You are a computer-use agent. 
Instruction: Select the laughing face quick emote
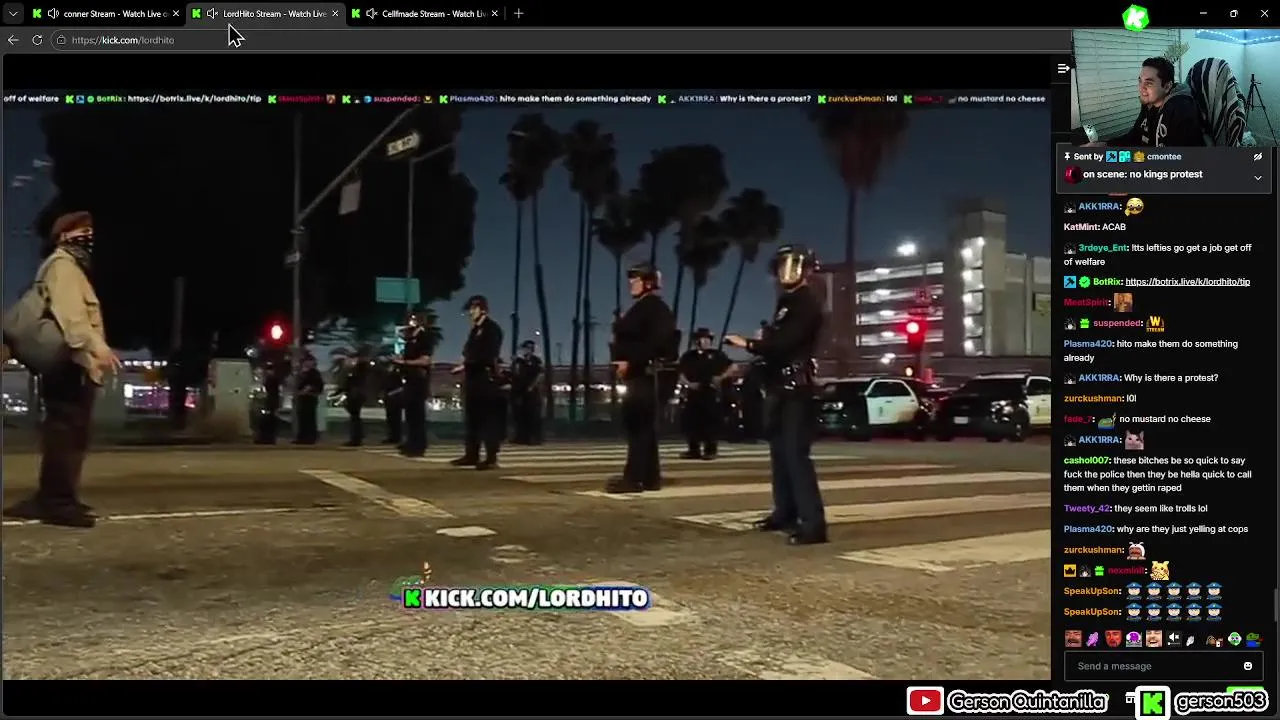point(1154,639)
